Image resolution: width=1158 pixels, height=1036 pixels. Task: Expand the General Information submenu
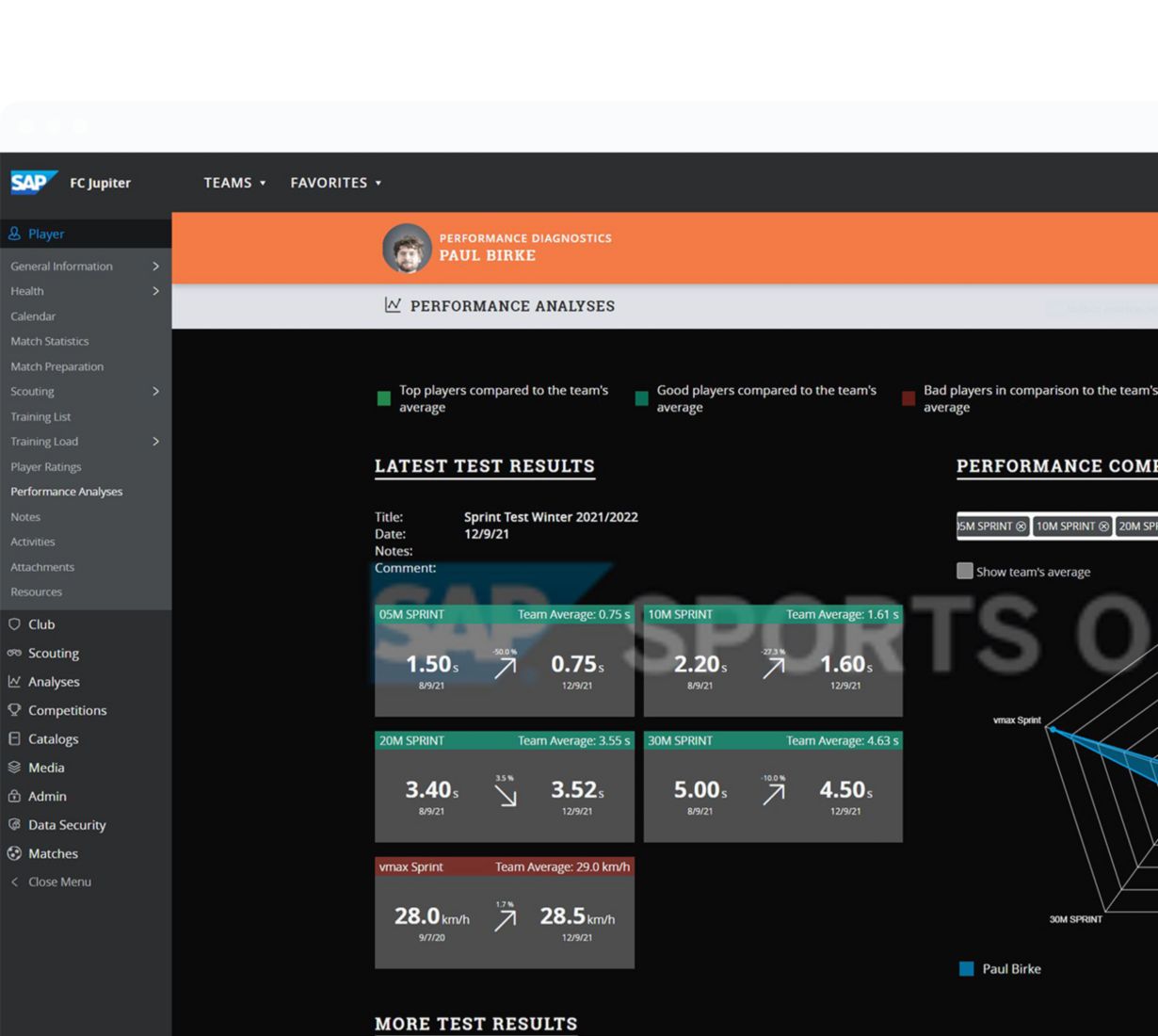pos(155,267)
